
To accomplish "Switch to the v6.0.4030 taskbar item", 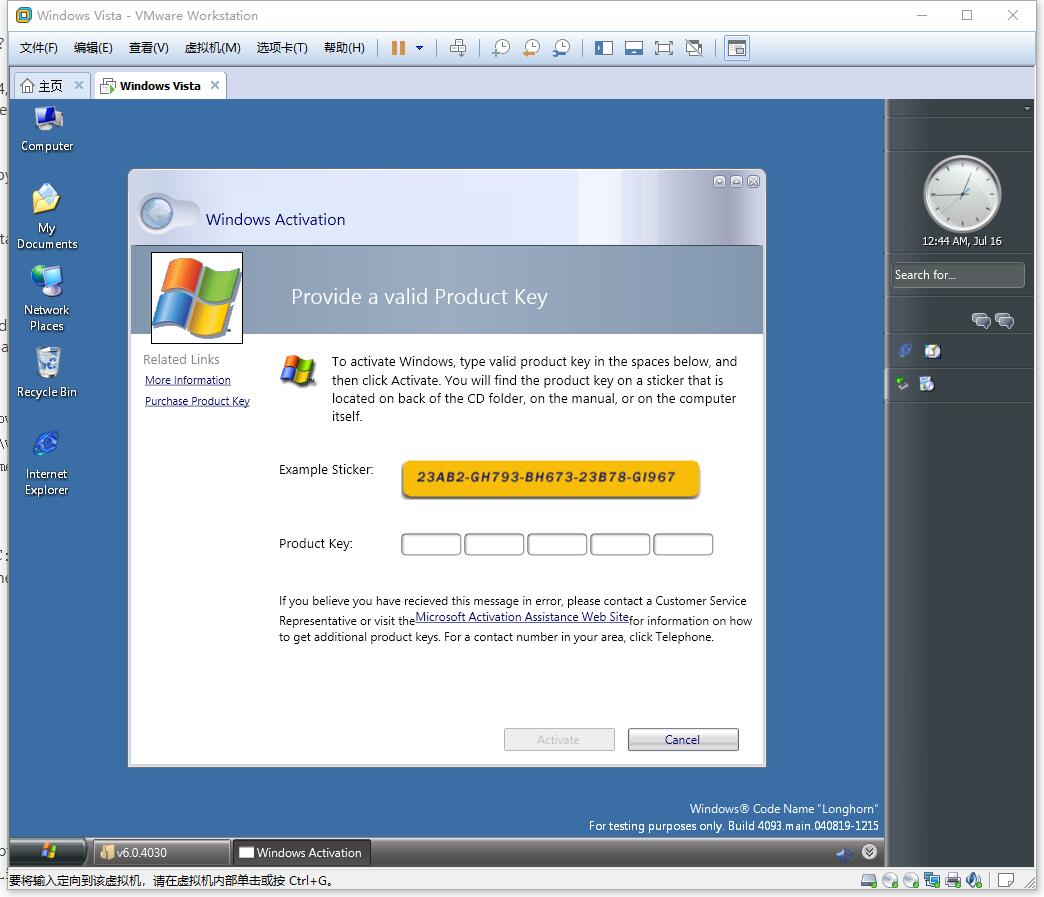I will (161, 852).
